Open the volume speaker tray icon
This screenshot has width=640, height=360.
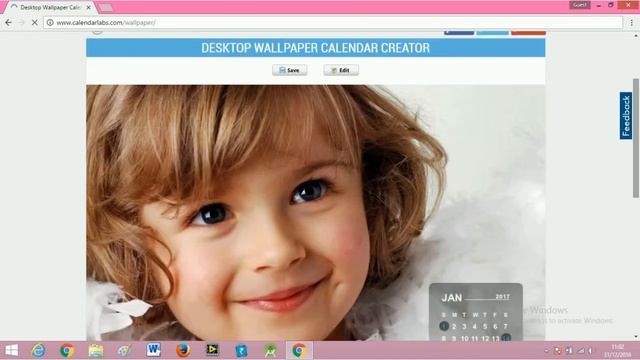[x=591, y=351]
